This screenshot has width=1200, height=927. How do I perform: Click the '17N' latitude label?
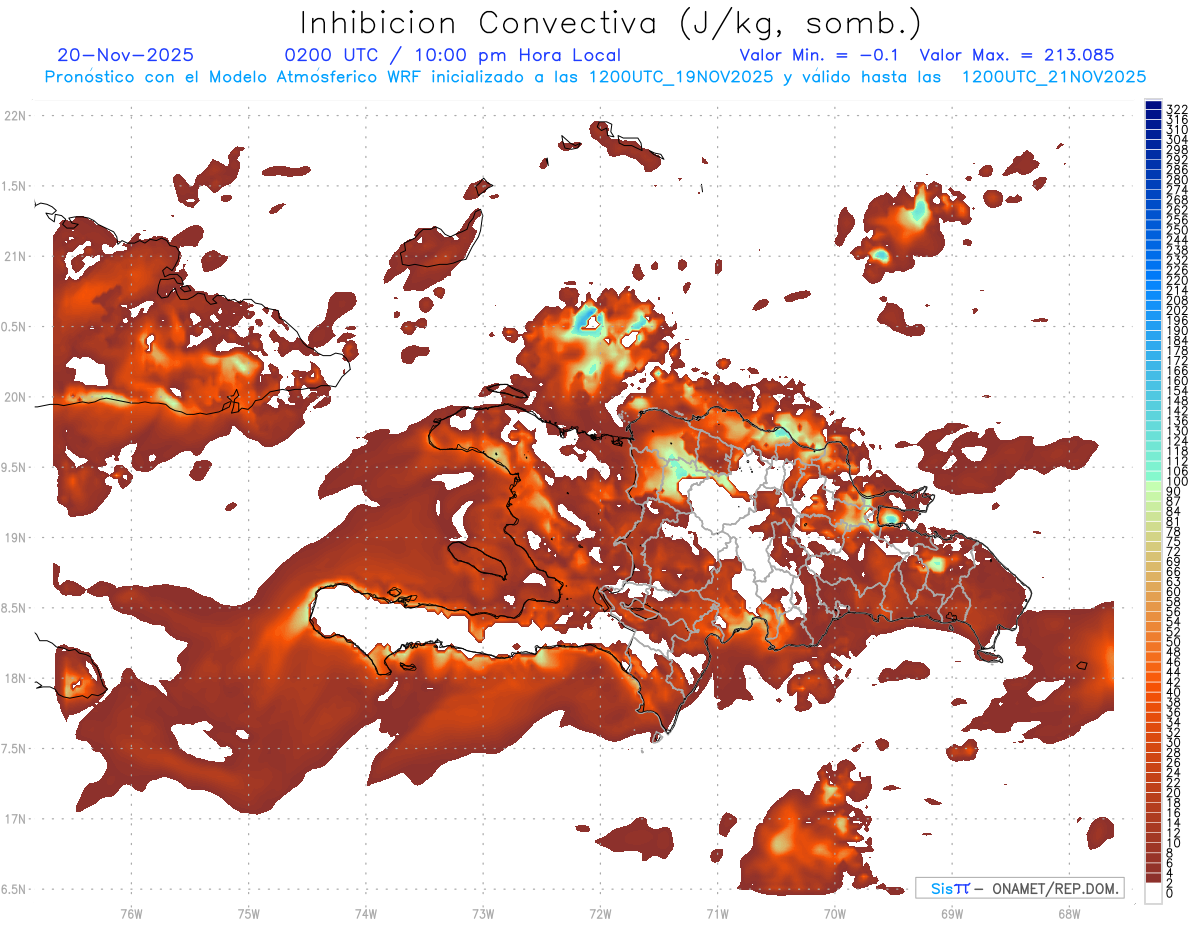[15, 819]
